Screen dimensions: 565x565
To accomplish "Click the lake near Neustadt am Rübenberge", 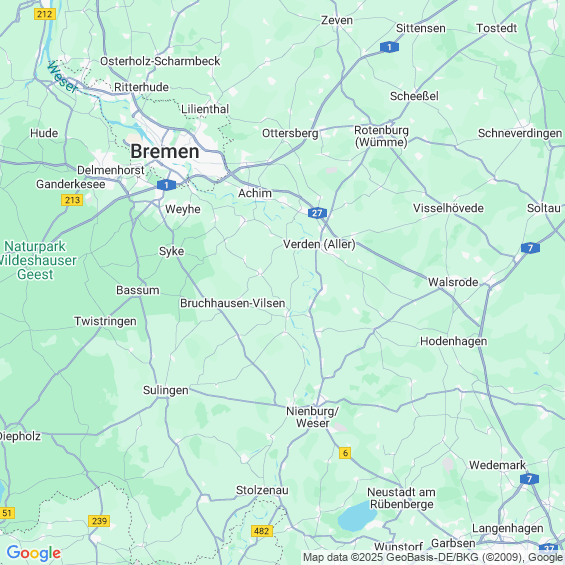I will [356, 516].
